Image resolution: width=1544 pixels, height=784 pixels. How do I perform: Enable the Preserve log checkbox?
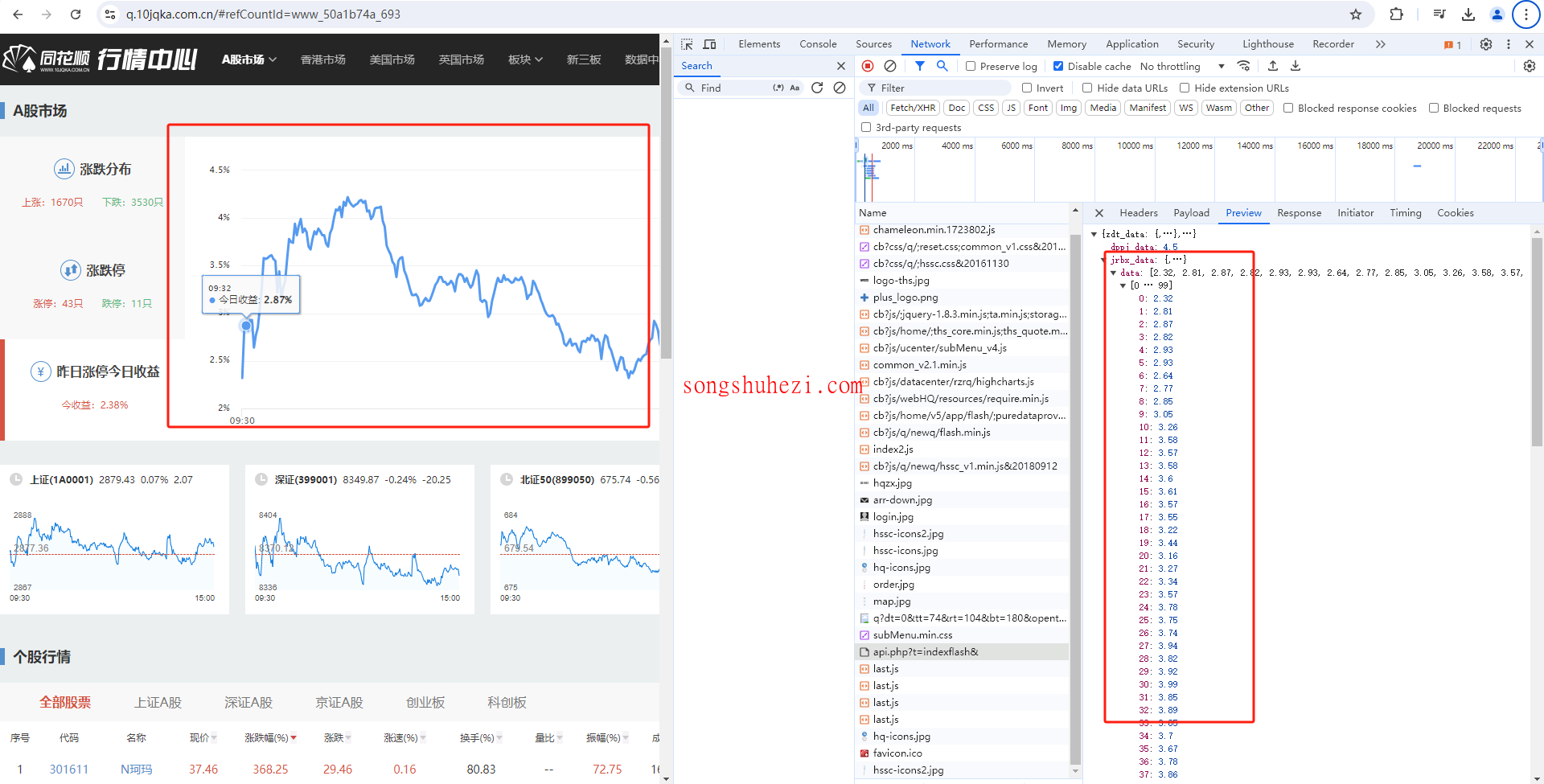point(971,66)
